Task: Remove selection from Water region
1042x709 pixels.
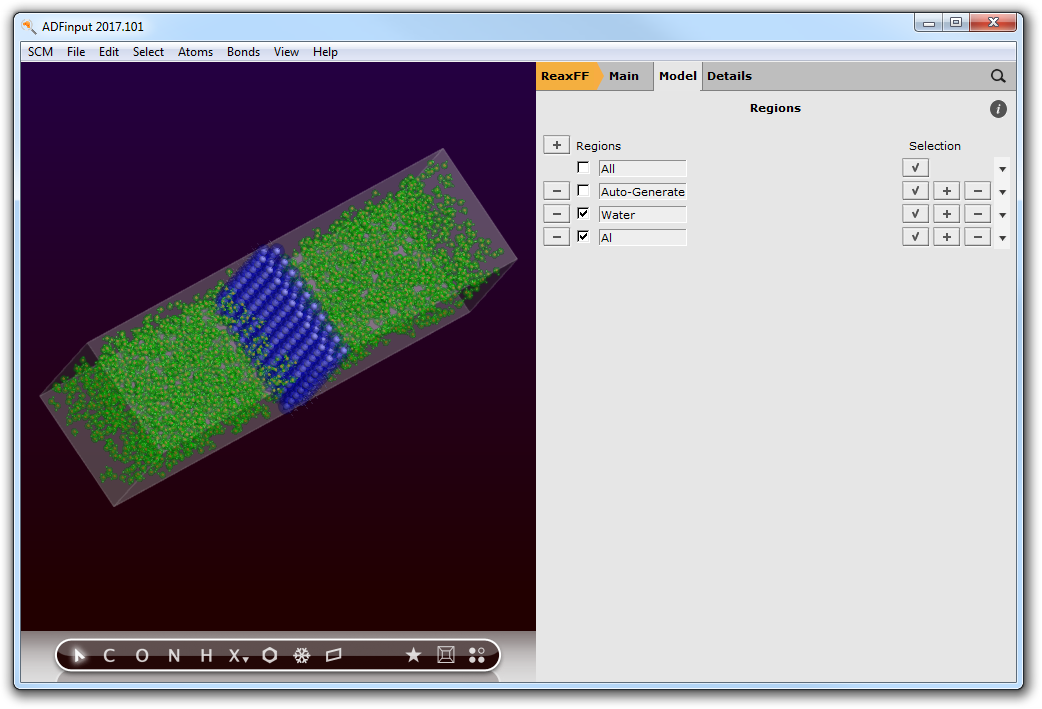Action: (978, 214)
